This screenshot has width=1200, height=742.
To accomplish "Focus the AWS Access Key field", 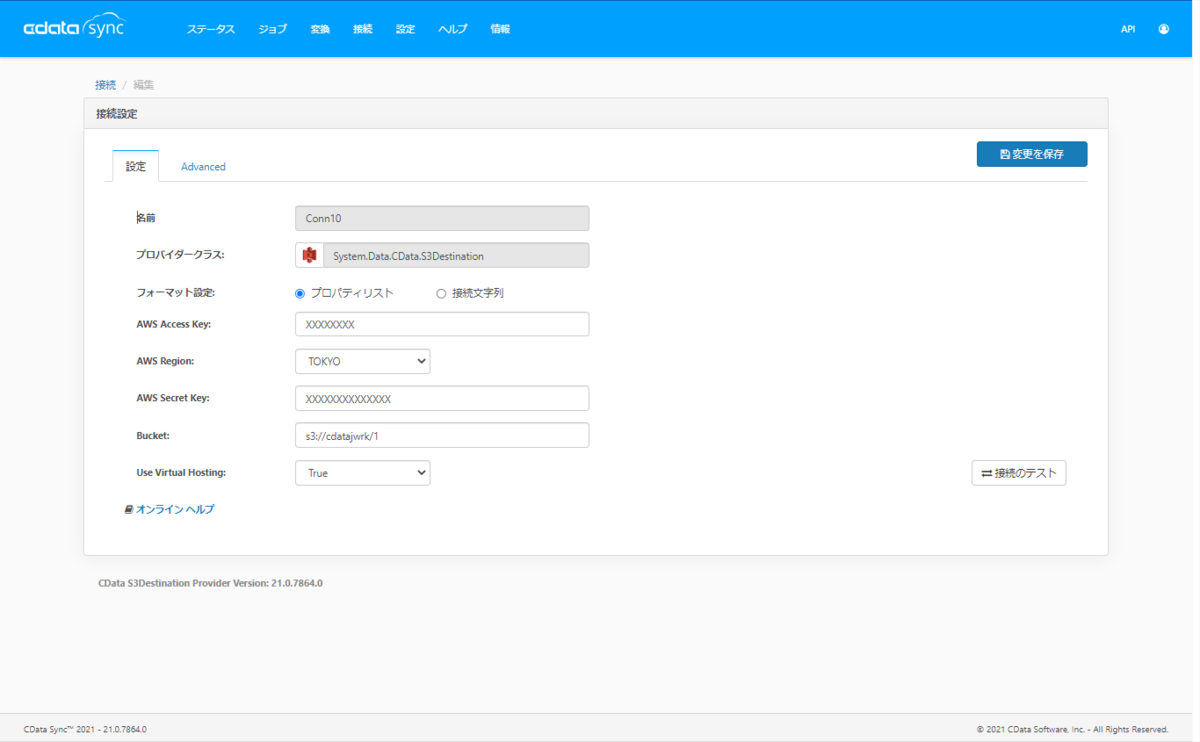I will click(442, 324).
